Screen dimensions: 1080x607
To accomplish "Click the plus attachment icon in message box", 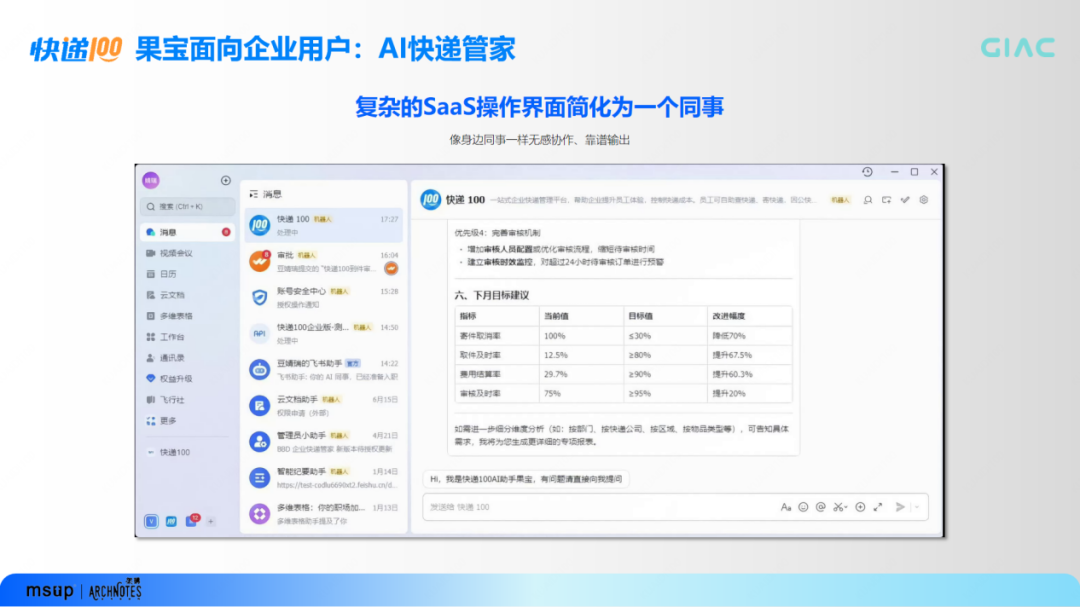I will click(860, 508).
